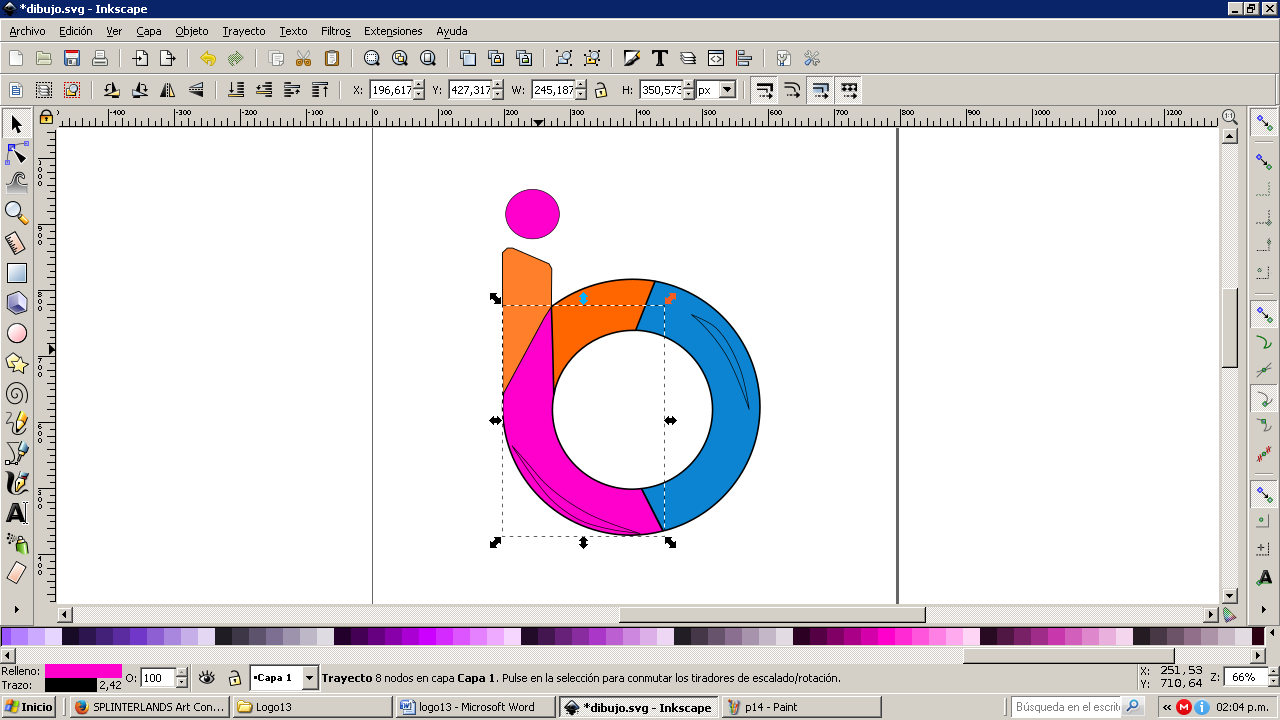Select the Spiral tool
Screen dimensions: 1280x720
(x=16, y=393)
